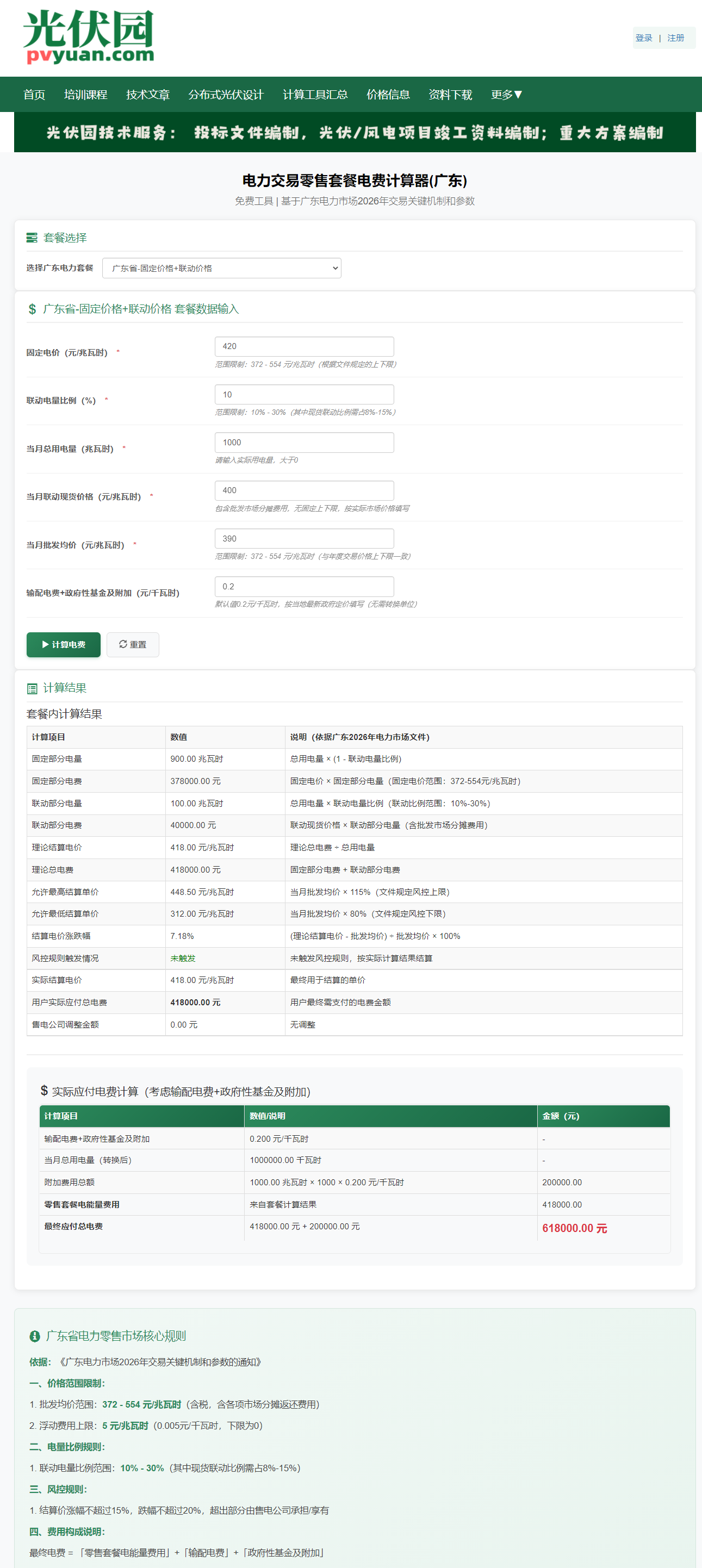Click the info icon beside 广东省电力零售市场核心规则
This screenshot has width=702, height=1568.
[35, 1336]
